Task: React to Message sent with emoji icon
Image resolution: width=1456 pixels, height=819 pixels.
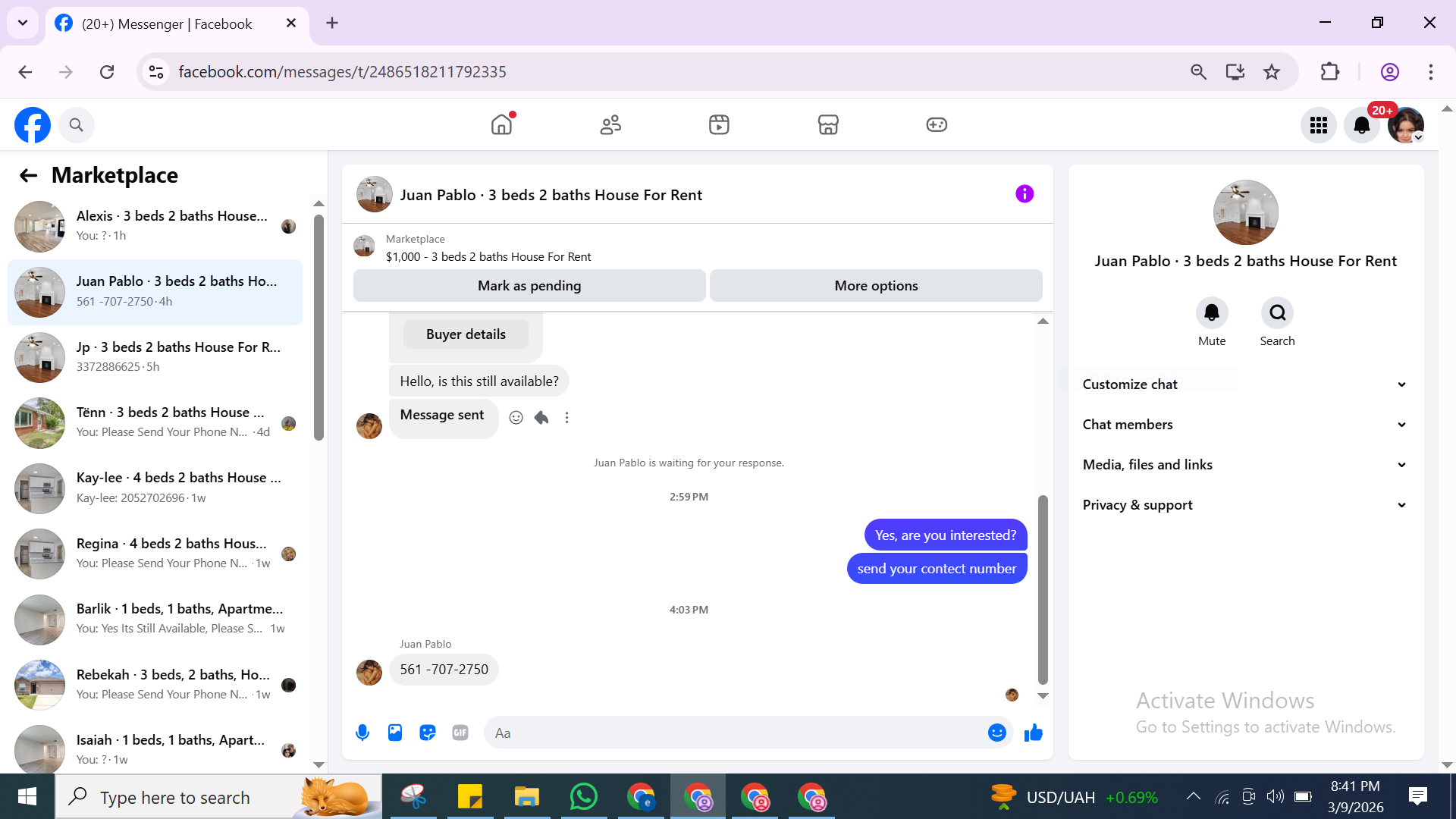Action: (x=516, y=418)
